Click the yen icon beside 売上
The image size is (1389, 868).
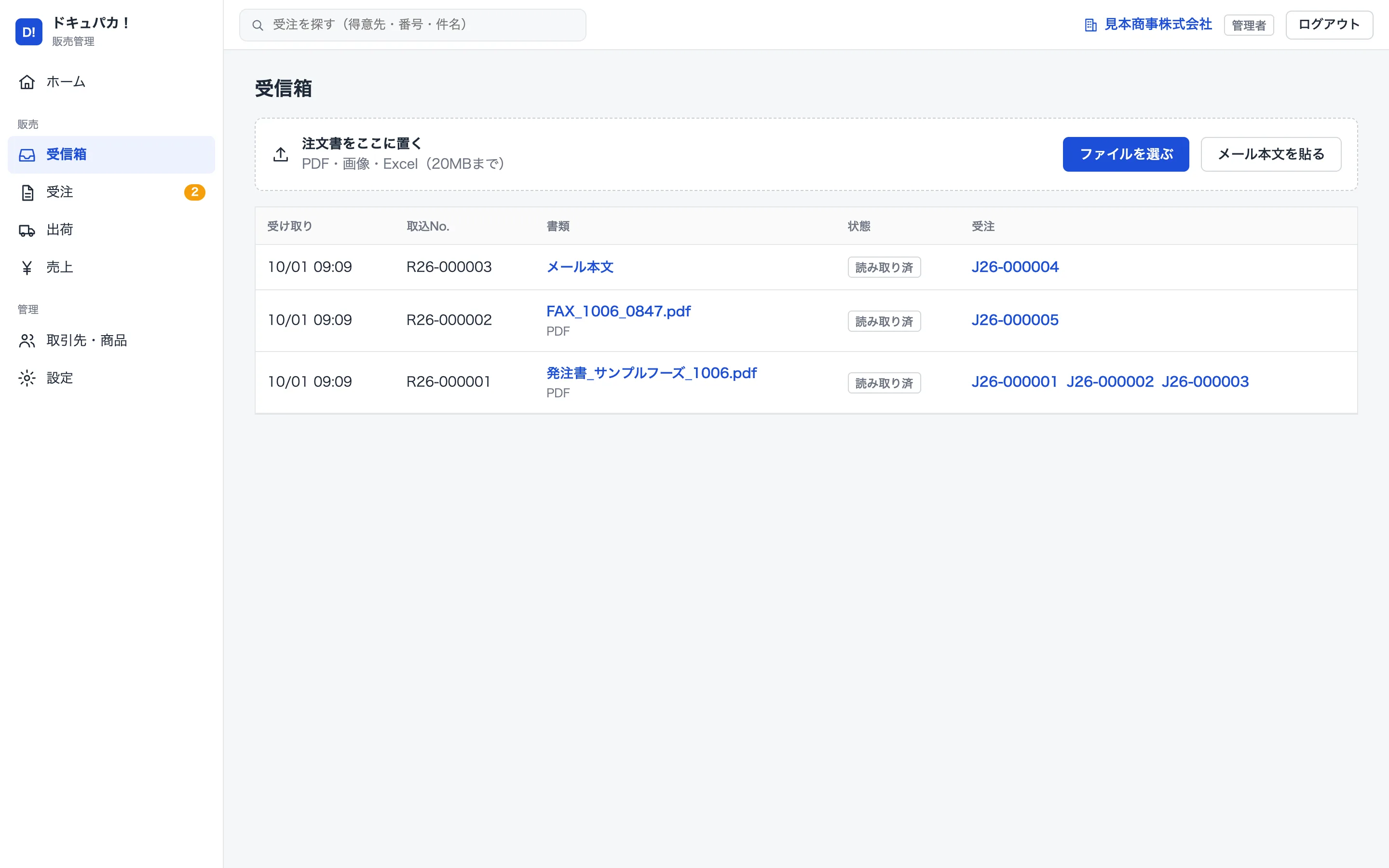[27, 268]
